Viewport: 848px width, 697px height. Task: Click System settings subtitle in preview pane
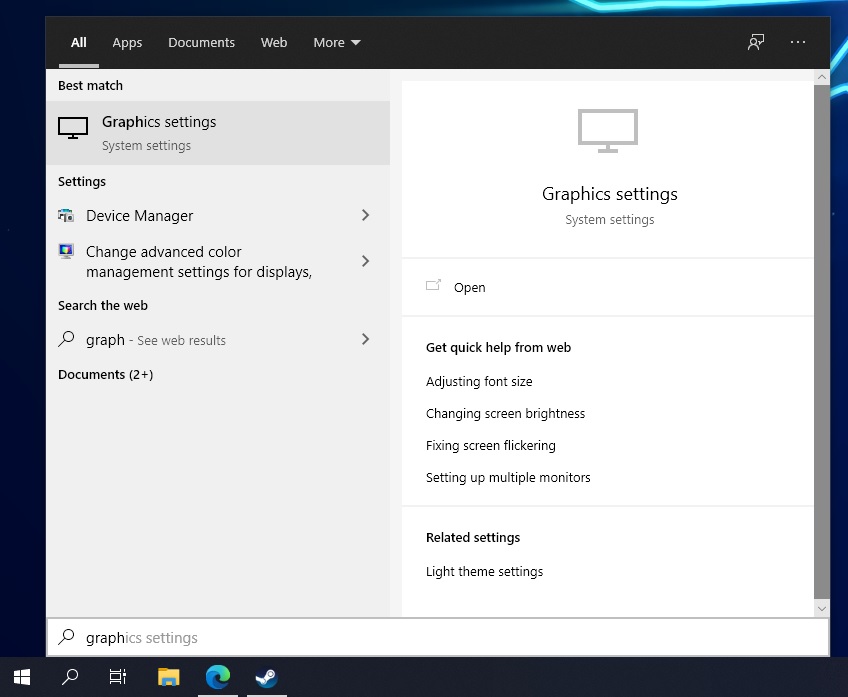click(x=610, y=220)
